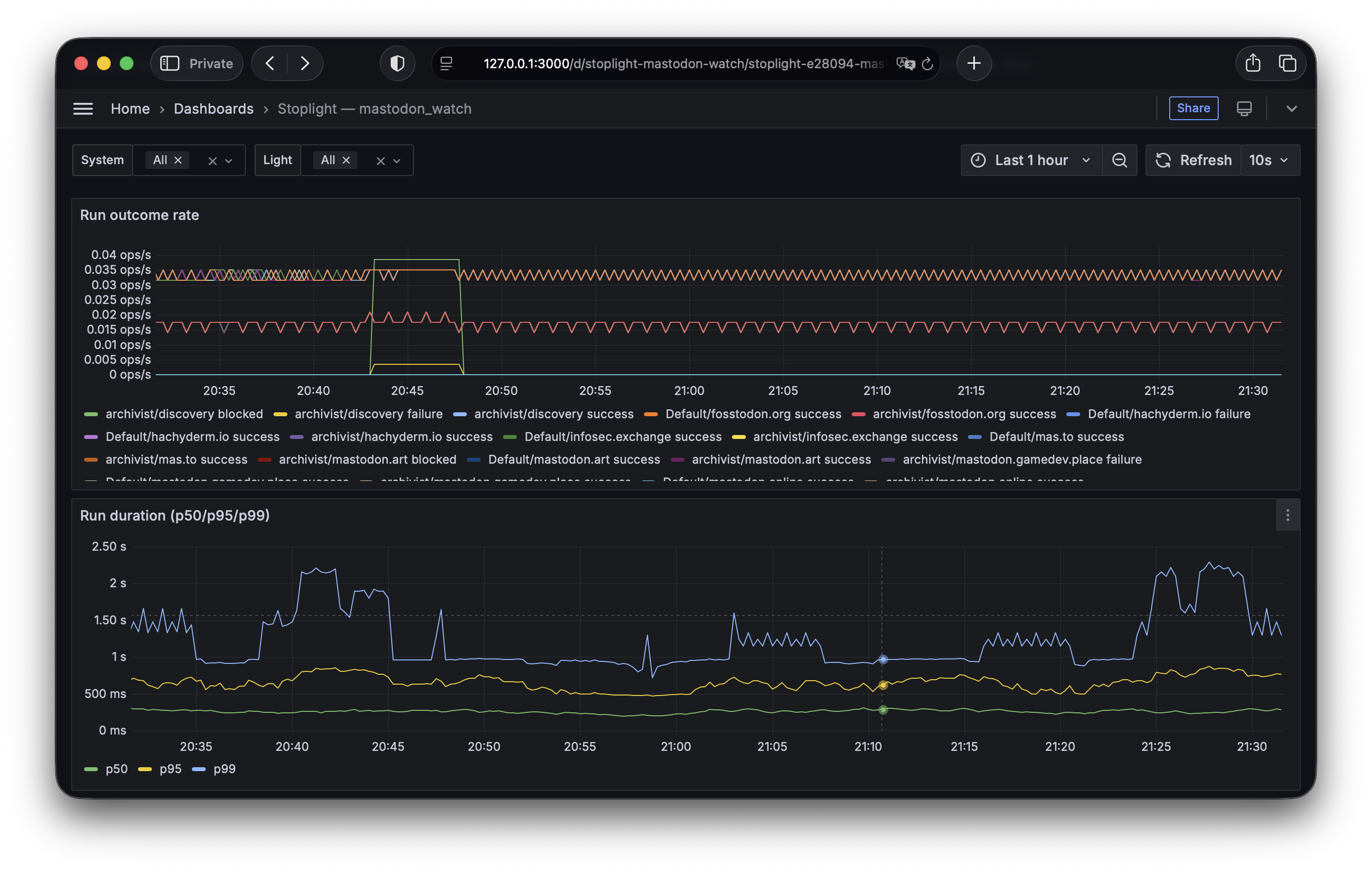The image size is (1372, 872).
Task: Open the privacy shield icon
Action: pos(397,63)
